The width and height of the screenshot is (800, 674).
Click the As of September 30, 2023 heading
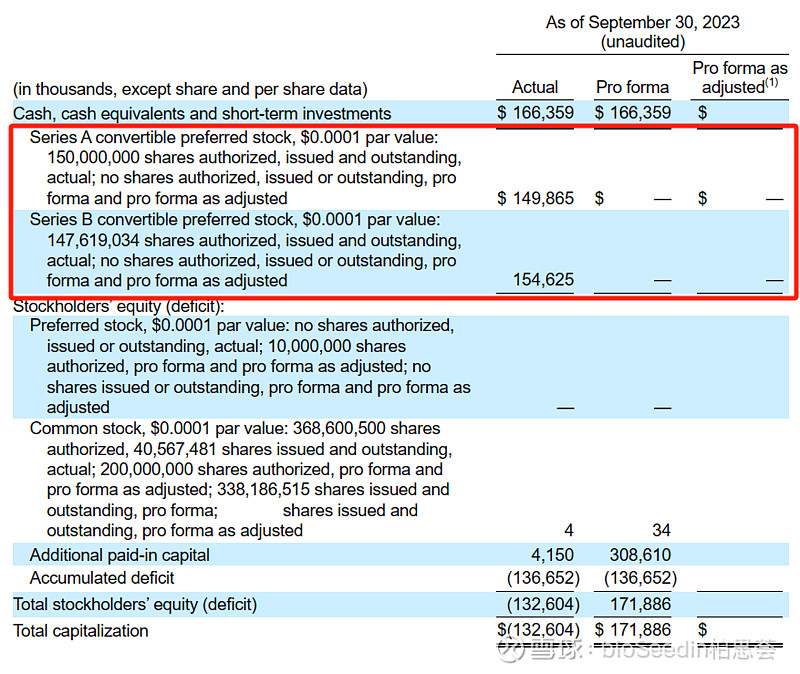(x=642, y=22)
